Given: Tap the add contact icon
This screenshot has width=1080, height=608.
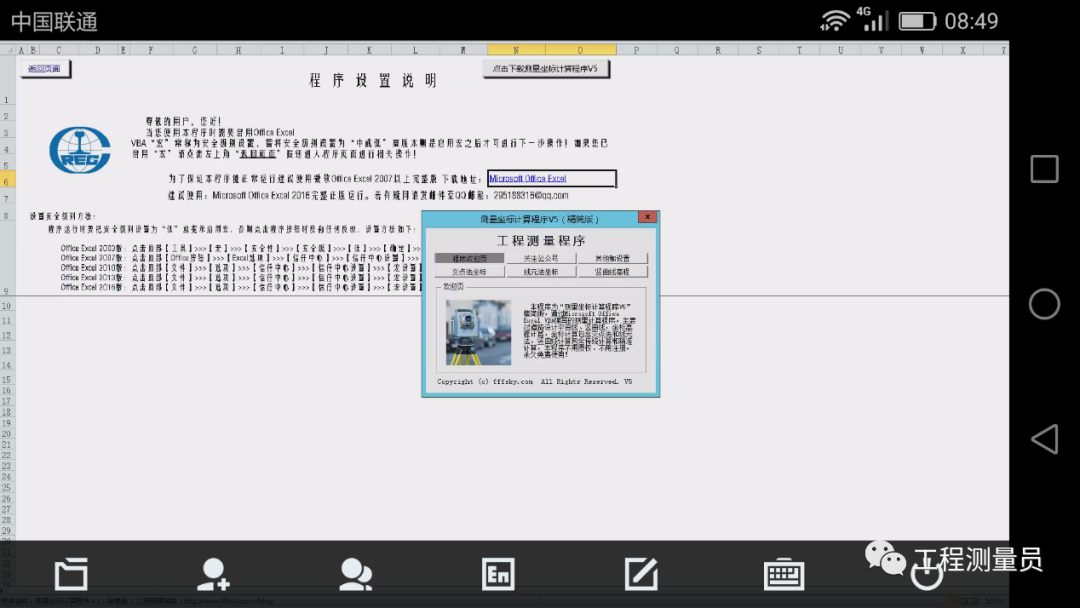Looking at the screenshot, I should click(214, 574).
